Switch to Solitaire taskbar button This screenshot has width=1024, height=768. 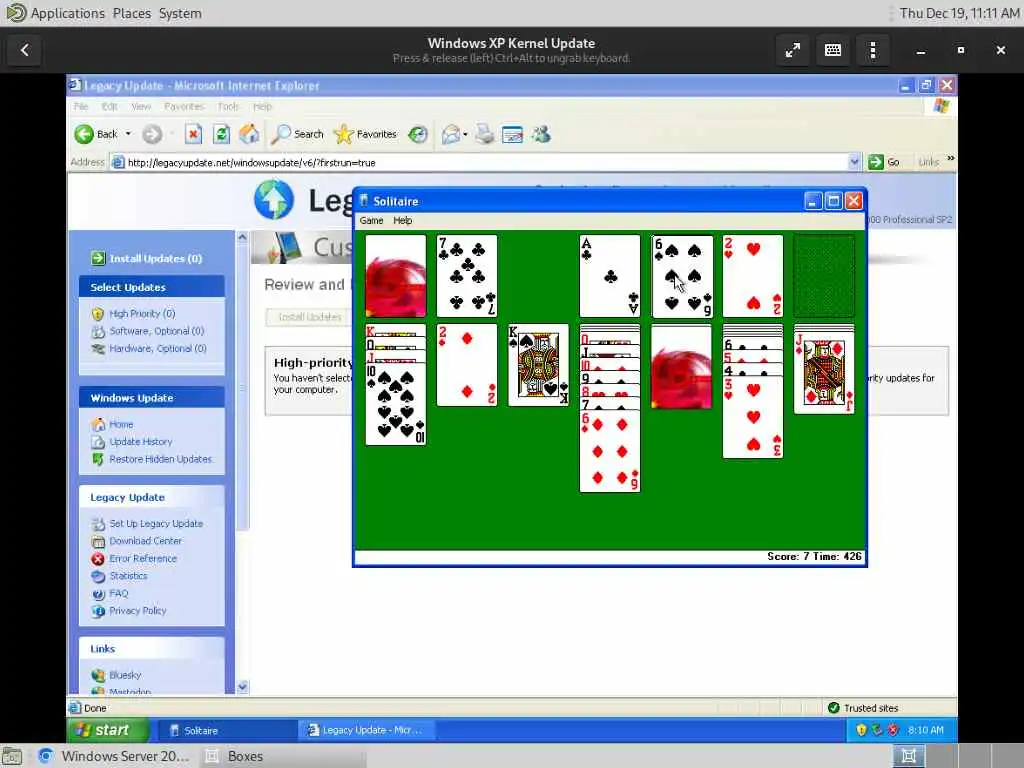coord(227,730)
